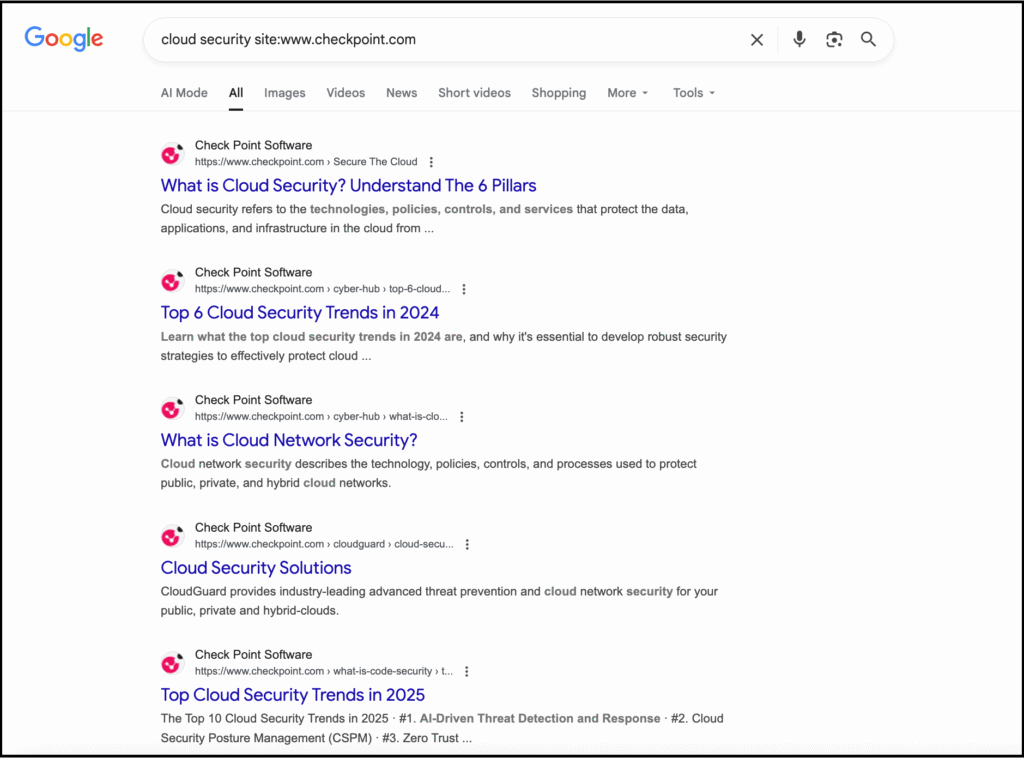Screen dimensions: 1024x758
Task: Switch to the News tab
Action: [x=401, y=93]
